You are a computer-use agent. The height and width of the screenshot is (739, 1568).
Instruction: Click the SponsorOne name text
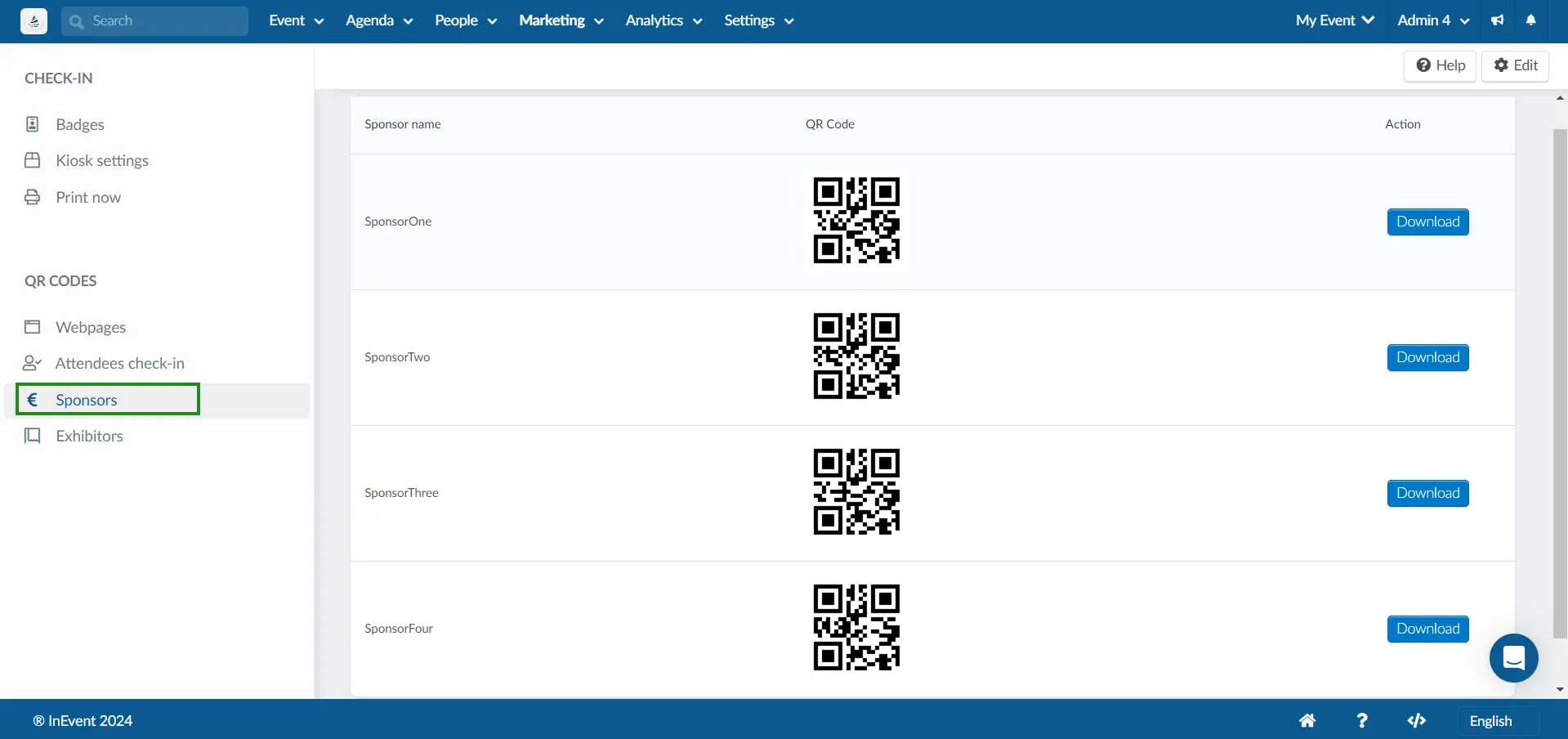tap(398, 222)
